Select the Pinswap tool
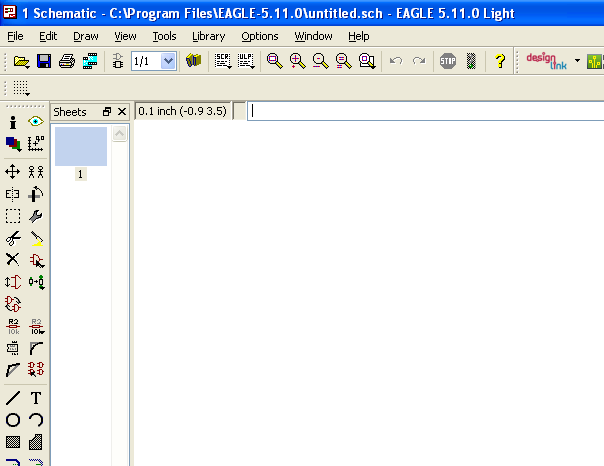604x466 pixels. (x=13, y=282)
